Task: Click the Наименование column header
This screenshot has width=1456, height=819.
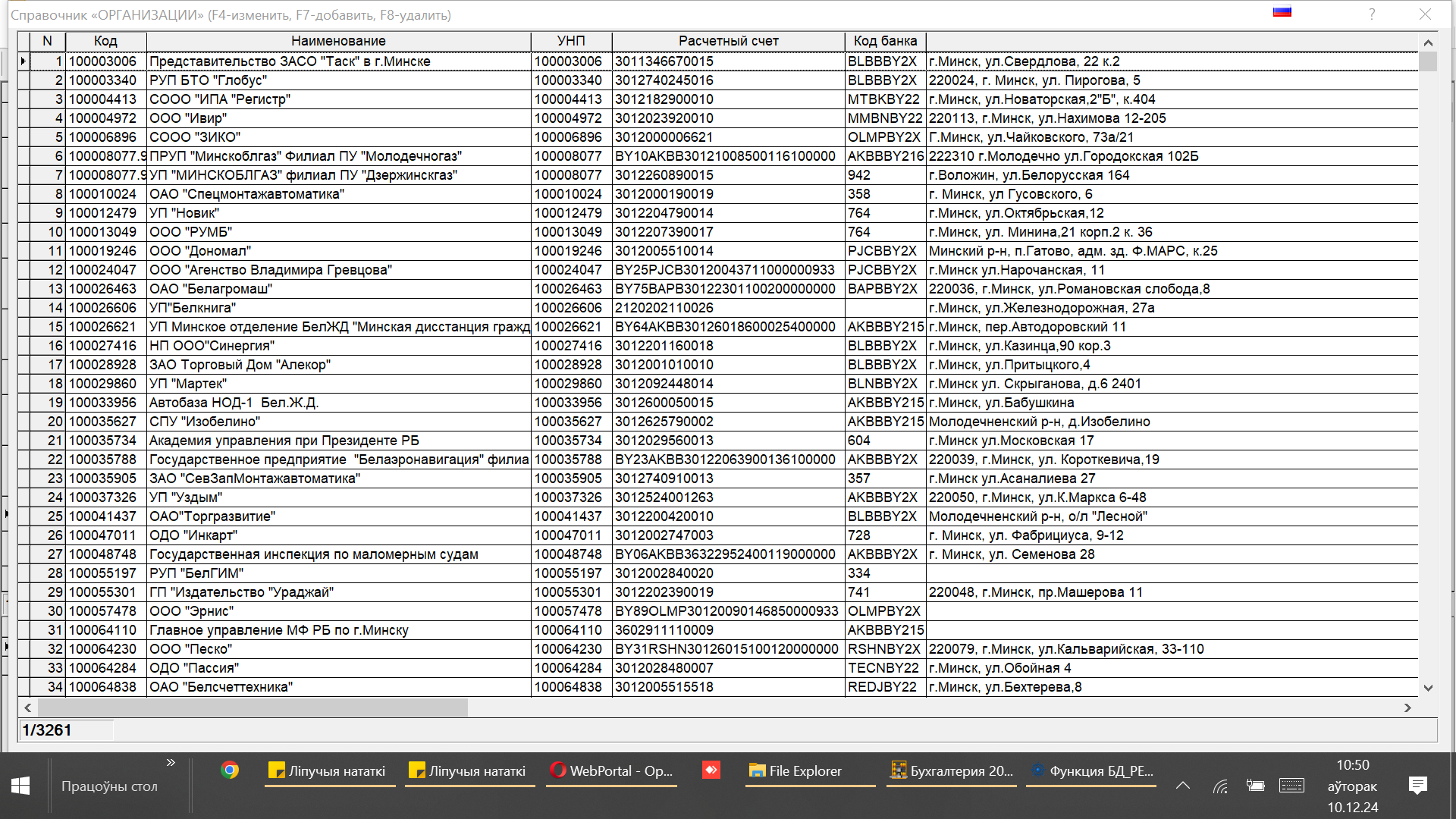Action: 338,41
